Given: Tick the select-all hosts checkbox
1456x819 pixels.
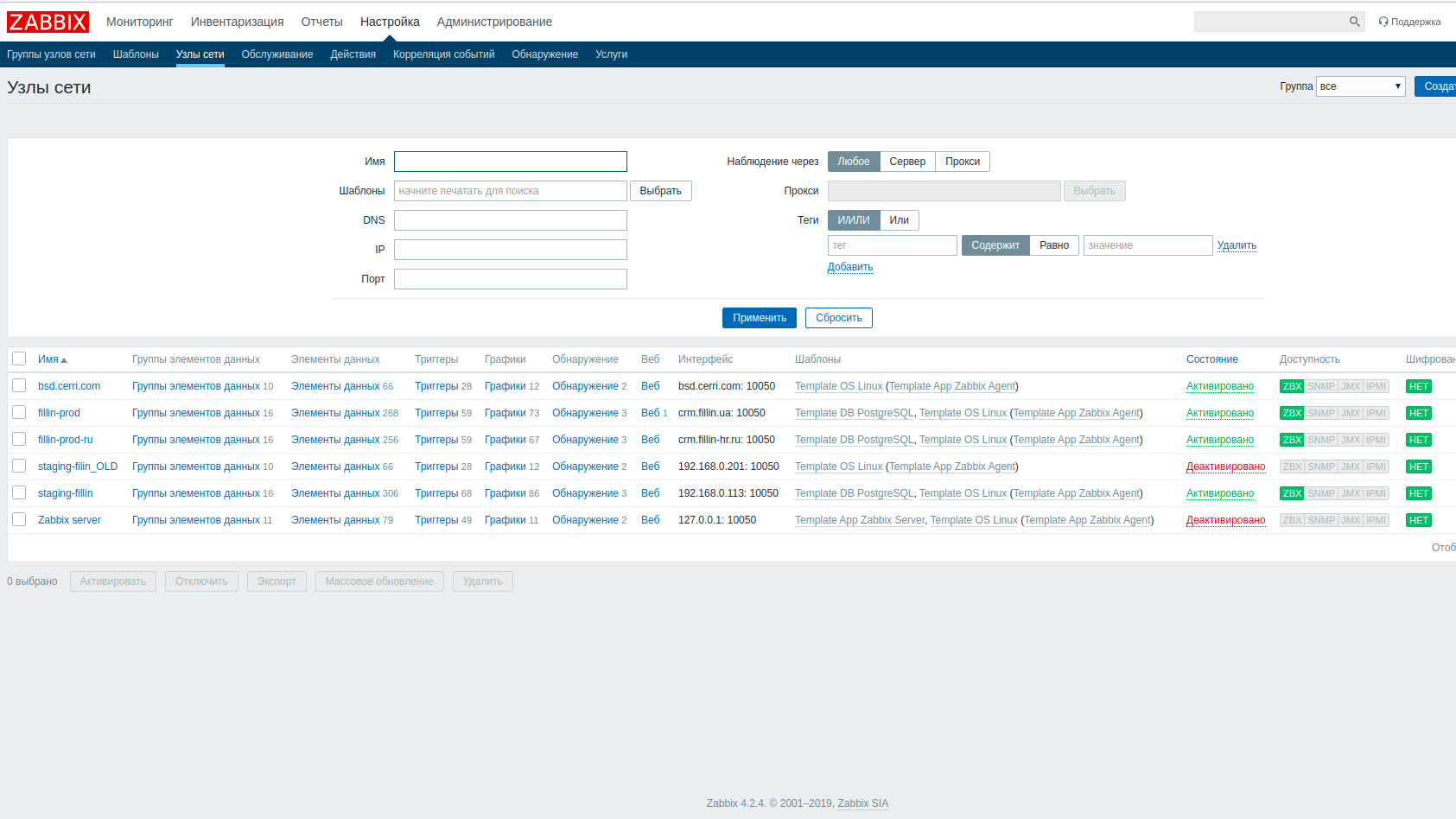Looking at the screenshot, I should 19,359.
